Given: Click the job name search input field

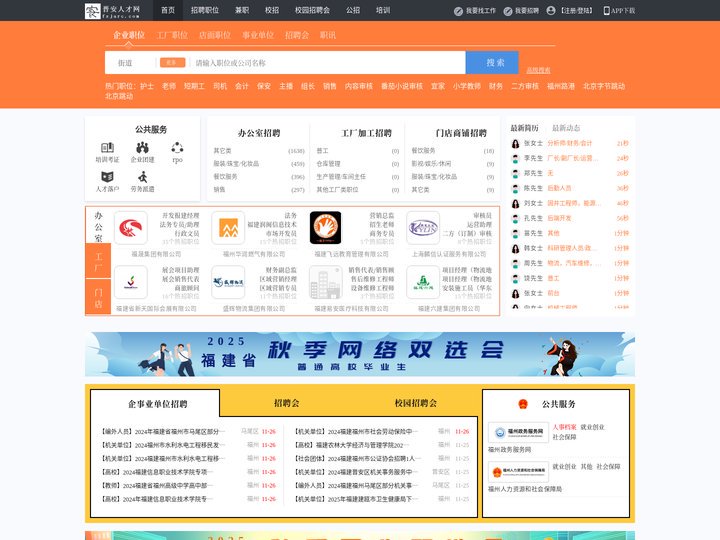Looking at the screenshot, I should point(328,63).
